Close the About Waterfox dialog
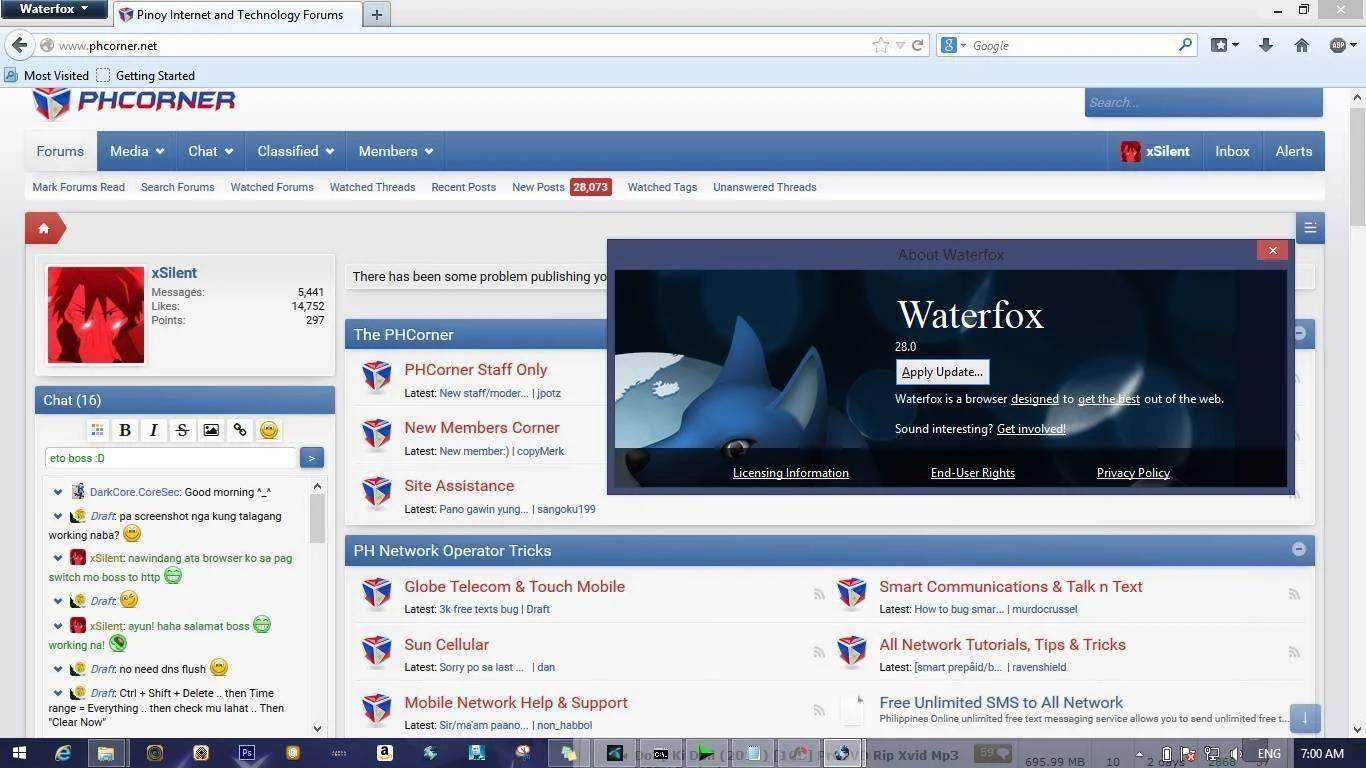 click(1272, 251)
